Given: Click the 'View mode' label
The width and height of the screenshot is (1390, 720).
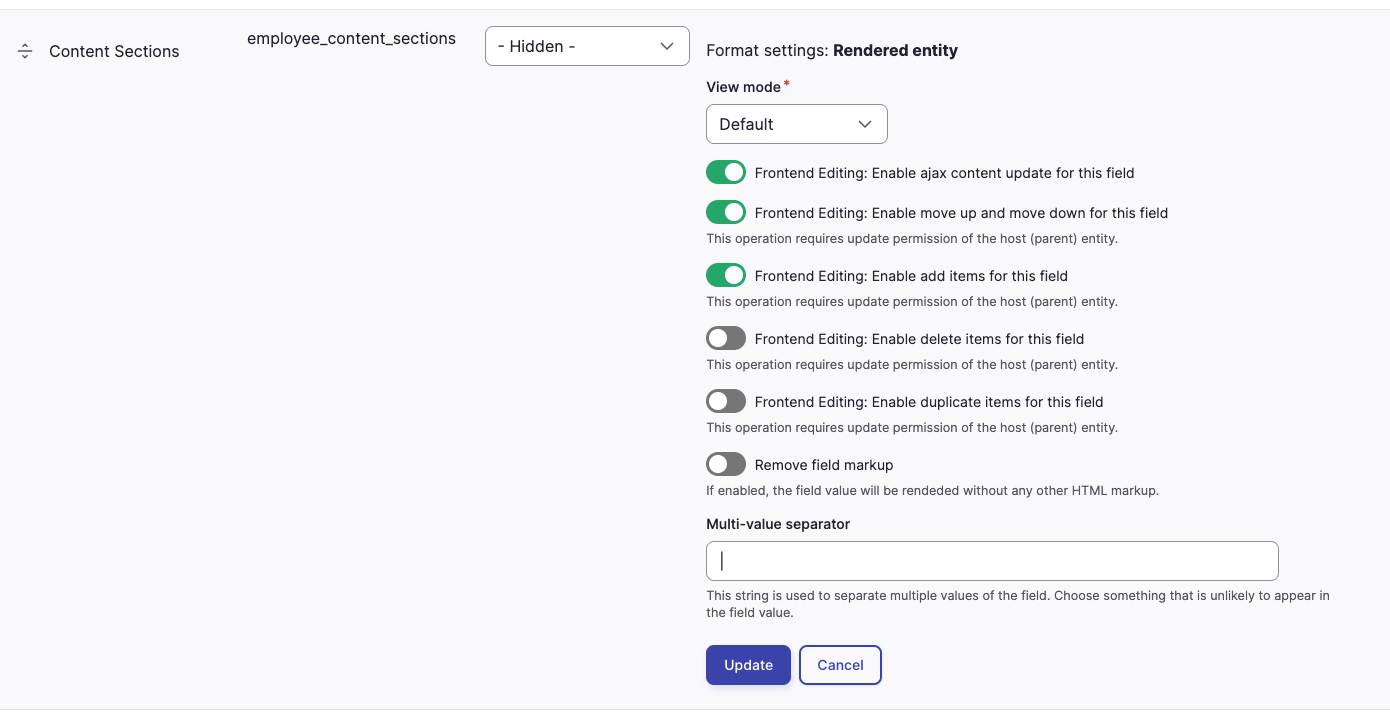Looking at the screenshot, I should point(743,87).
